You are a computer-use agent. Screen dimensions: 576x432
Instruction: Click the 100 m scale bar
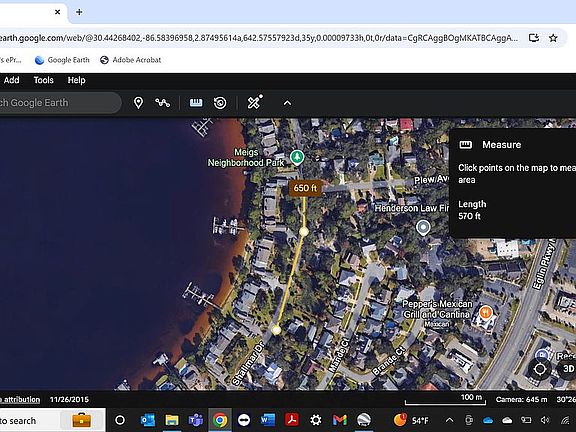pyautogui.click(x=445, y=399)
